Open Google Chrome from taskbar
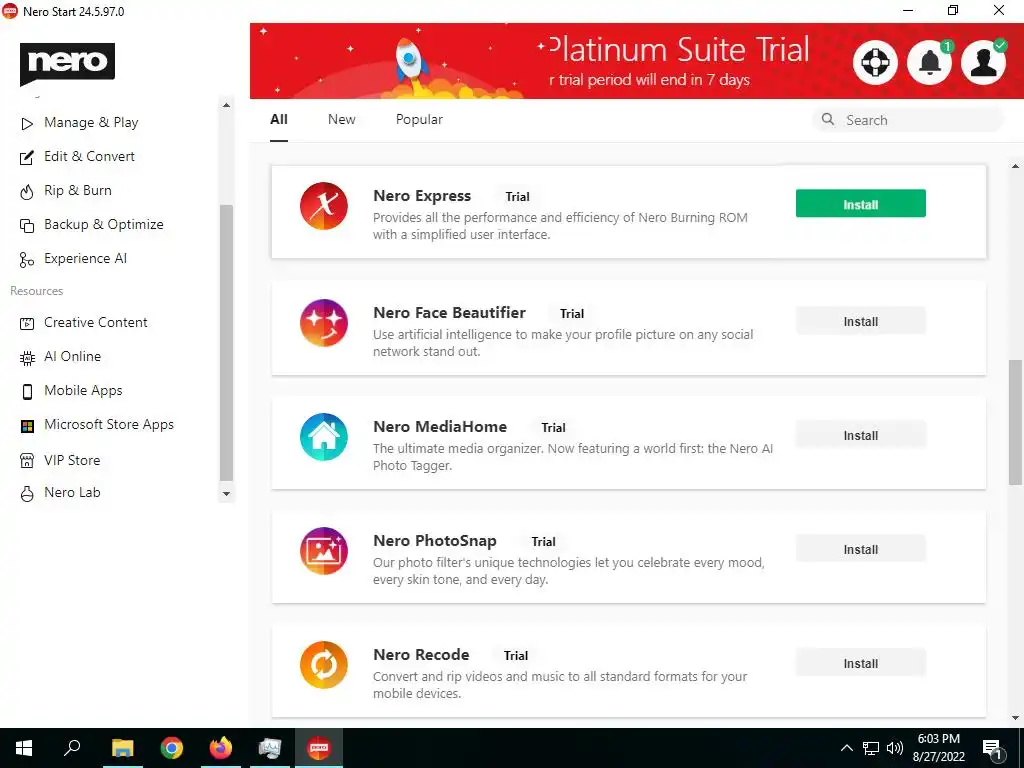The height and width of the screenshot is (768, 1024). (172, 748)
